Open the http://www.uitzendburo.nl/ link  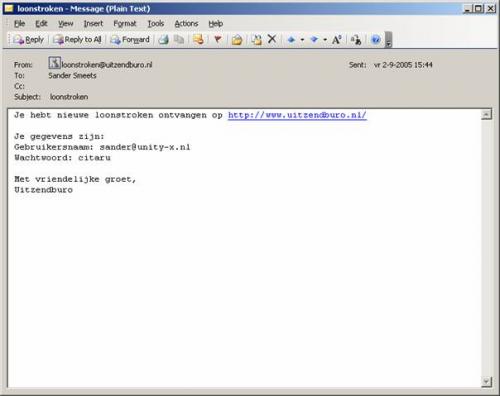coord(297,115)
